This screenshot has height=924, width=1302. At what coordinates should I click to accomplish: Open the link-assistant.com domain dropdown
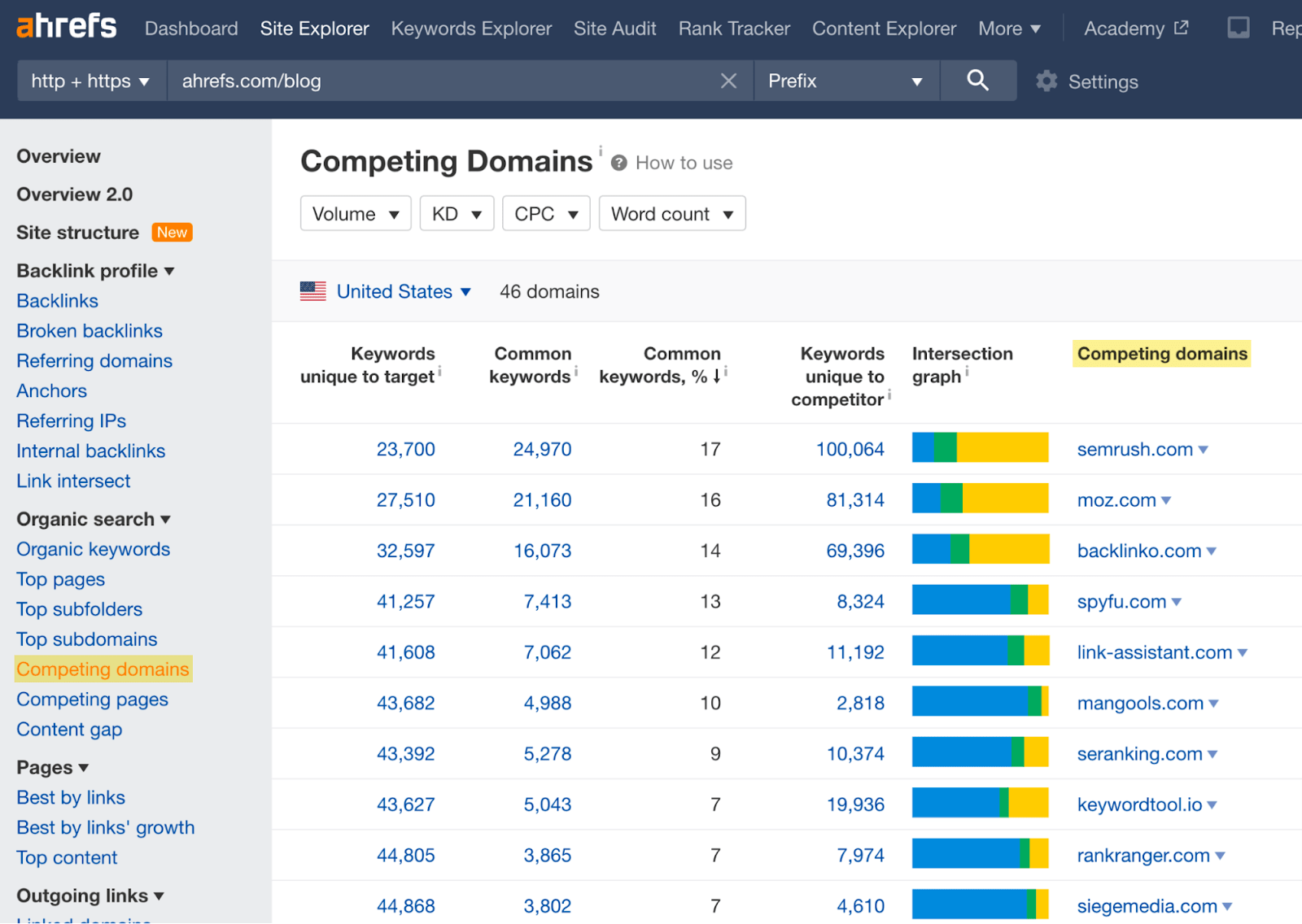[1243, 652]
